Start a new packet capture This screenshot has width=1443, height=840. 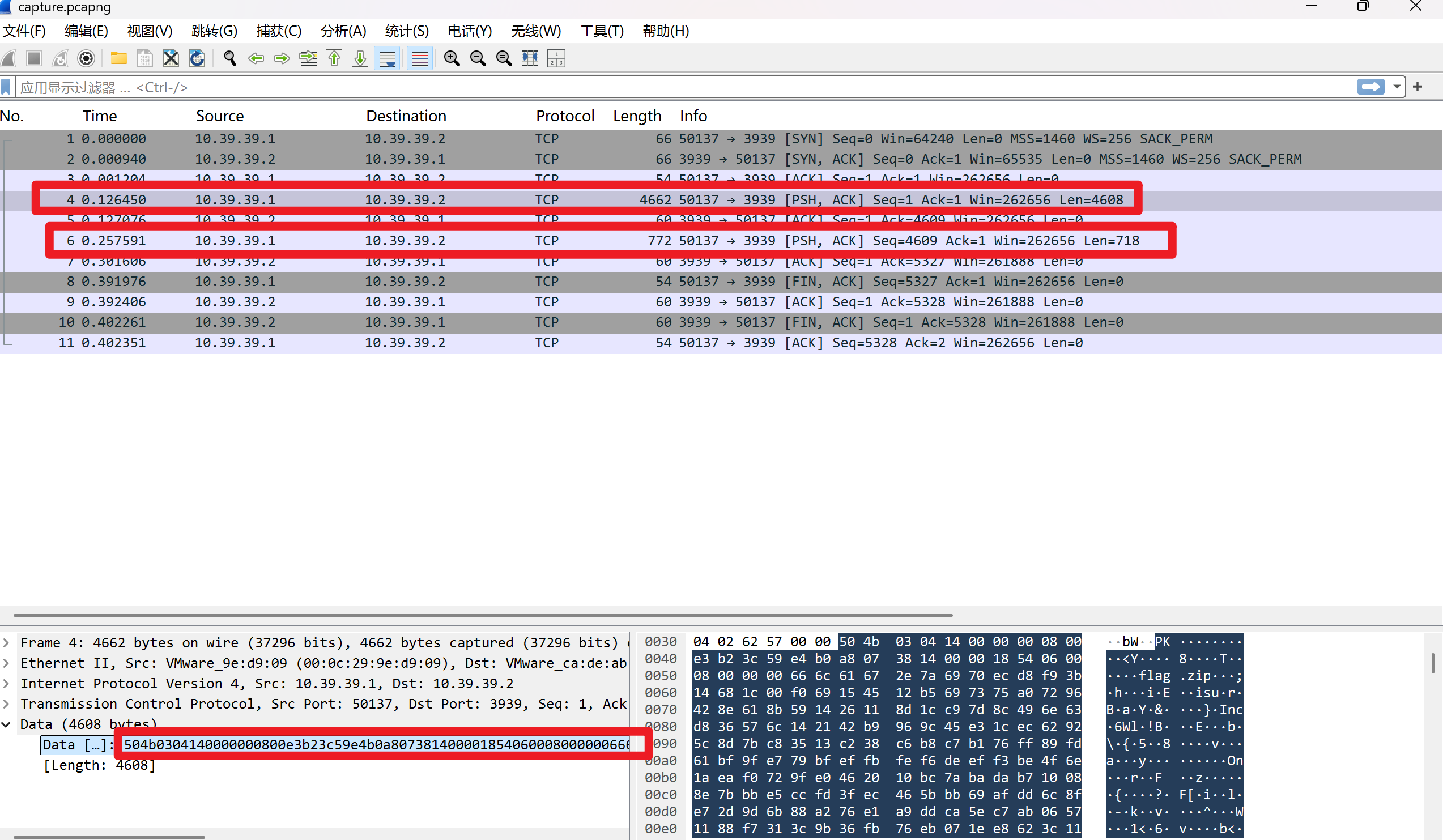coord(8,58)
